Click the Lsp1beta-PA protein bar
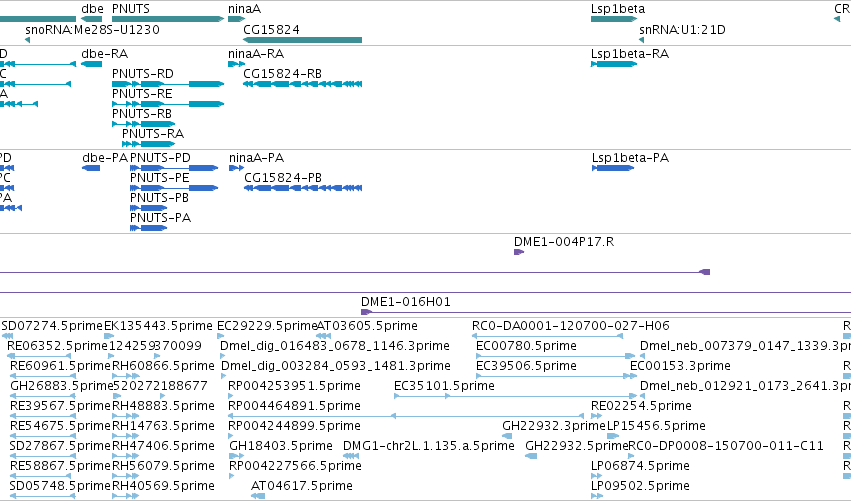 coord(613,168)
